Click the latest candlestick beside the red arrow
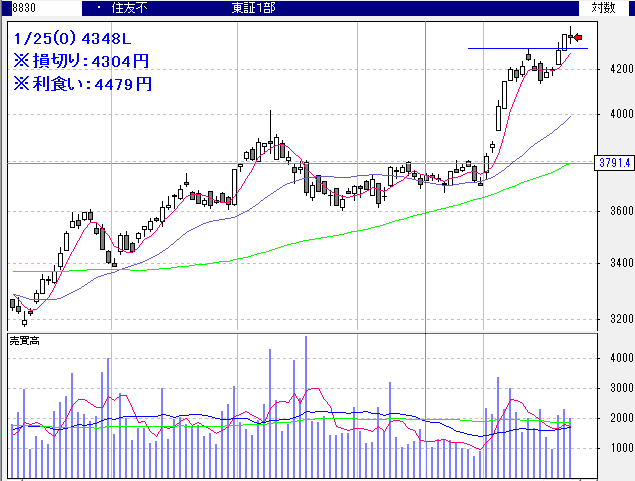This screenshot has width=635, height=481. click(569, 38)
